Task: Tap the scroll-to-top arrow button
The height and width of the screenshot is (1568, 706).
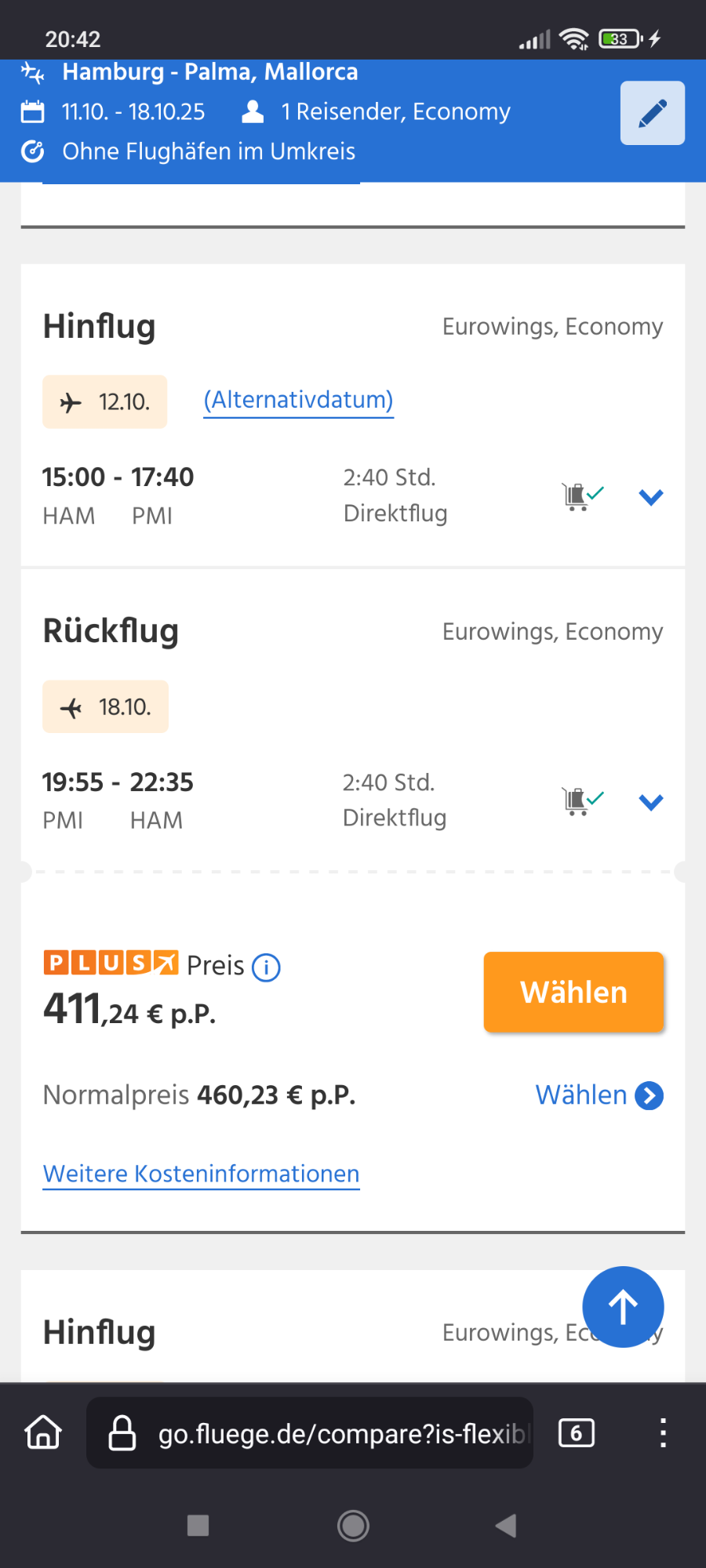Action: pyautogui.click(x=623, y=1307)
